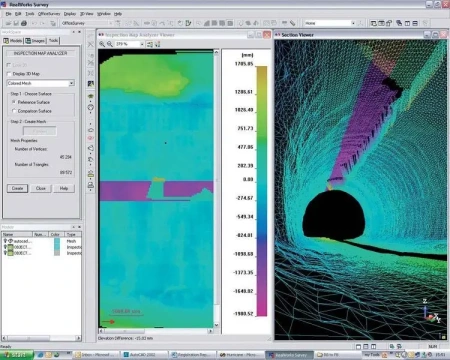This screenshot has height=360, width=450.
Task: Click the map viewer horizontal scrollbar right arrow
Action: (210, 331)
